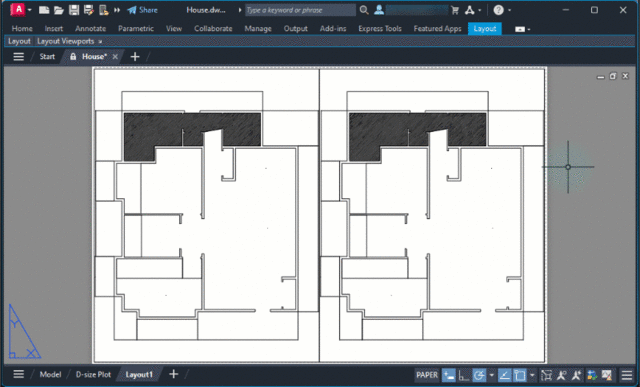Open Polar Tracking angle dropdown arrow

[491, 375]
